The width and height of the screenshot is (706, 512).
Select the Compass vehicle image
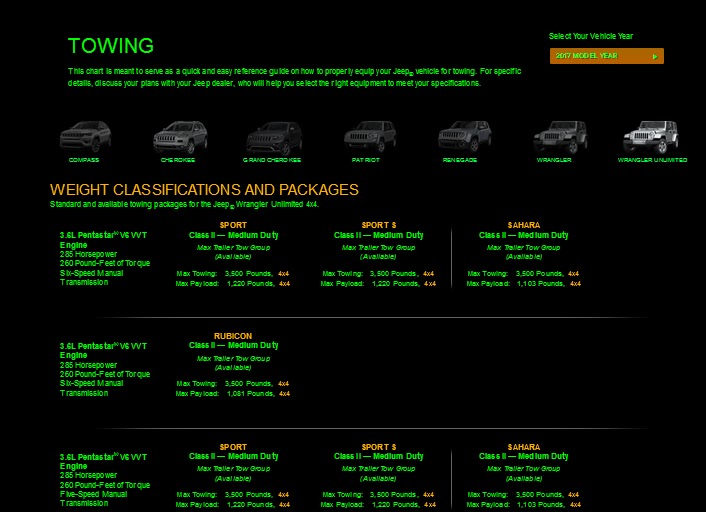[85, 136]
